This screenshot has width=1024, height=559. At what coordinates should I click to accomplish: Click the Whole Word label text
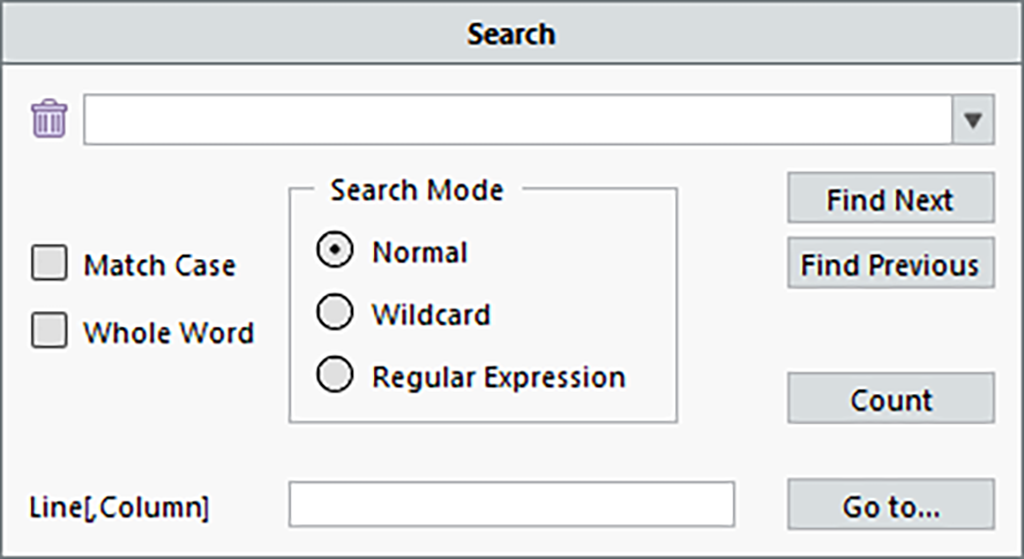point(168,332)
